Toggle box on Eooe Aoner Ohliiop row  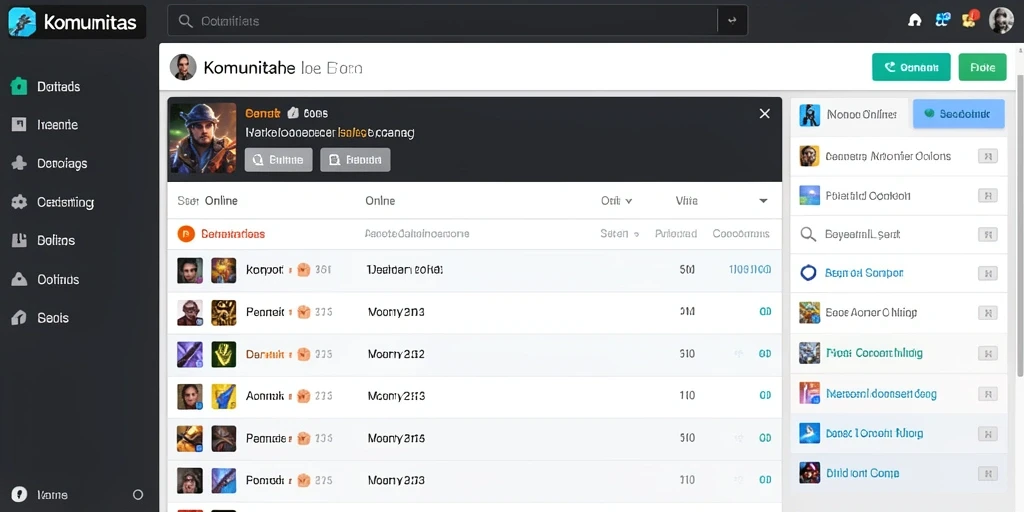click(x=987, y=313)
